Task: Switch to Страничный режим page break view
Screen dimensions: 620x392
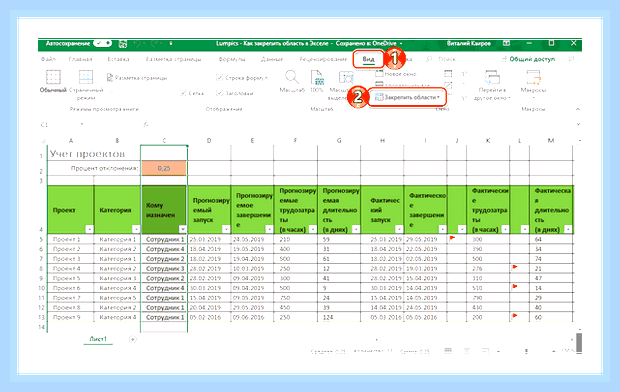Action: (86, 77)
